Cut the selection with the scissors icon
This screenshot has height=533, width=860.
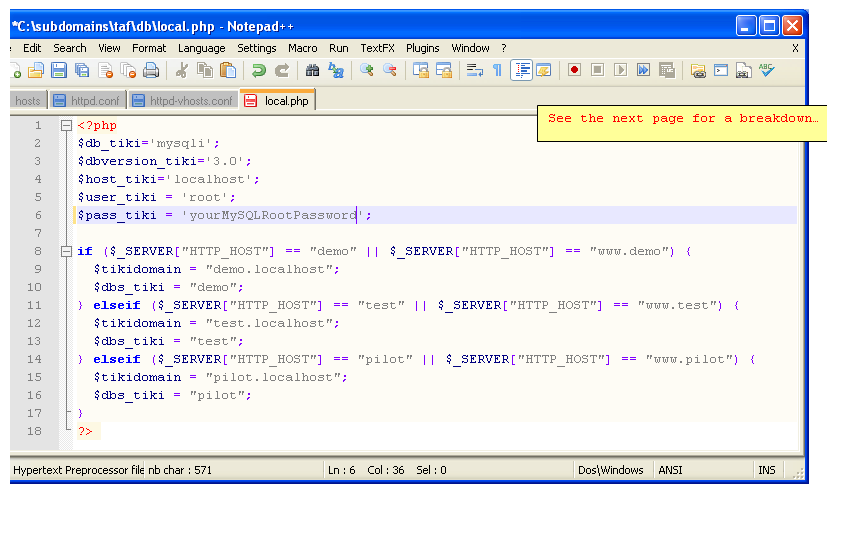[x=182, y=70]
